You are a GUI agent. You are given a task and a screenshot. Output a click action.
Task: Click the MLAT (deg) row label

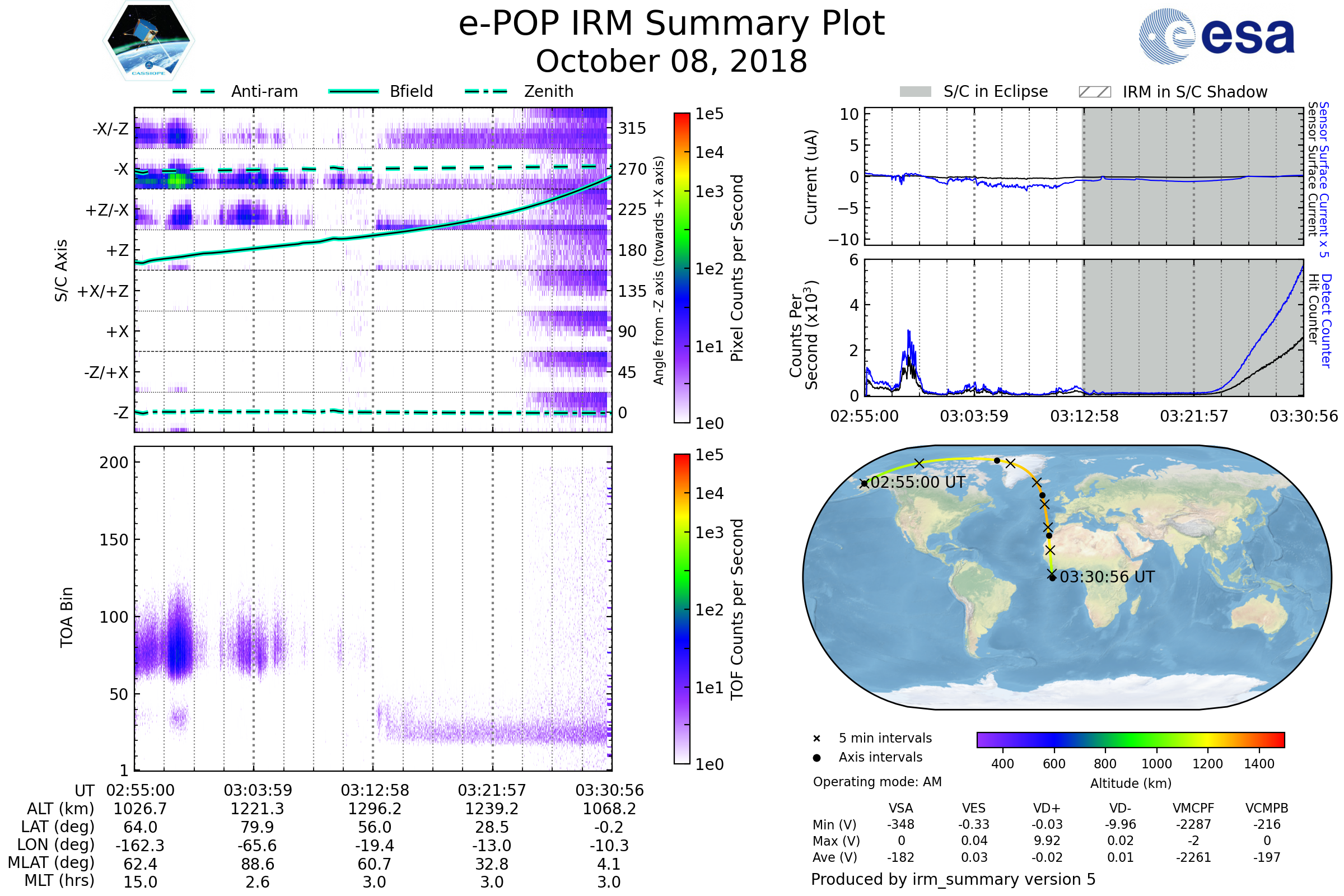(51, 863)
